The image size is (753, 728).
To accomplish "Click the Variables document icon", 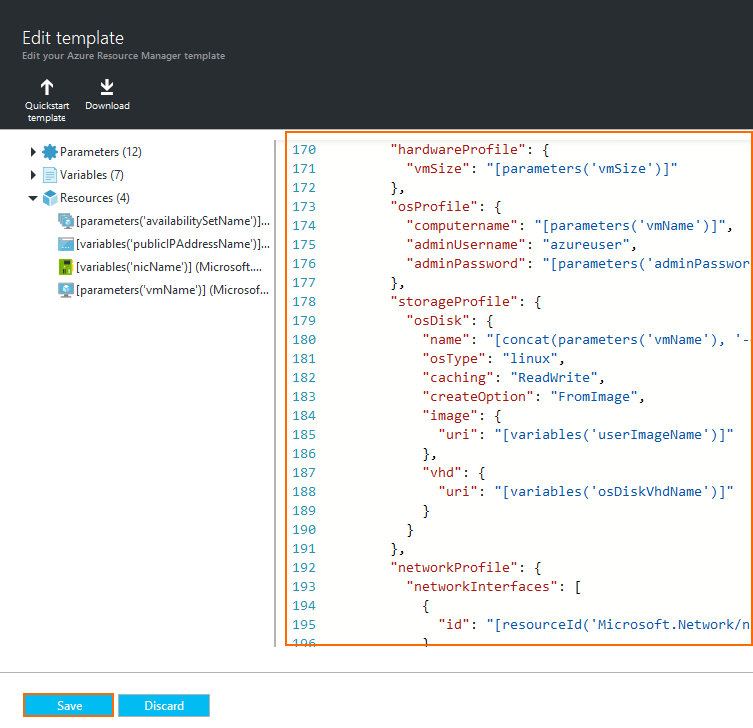I will click(49, 175).
